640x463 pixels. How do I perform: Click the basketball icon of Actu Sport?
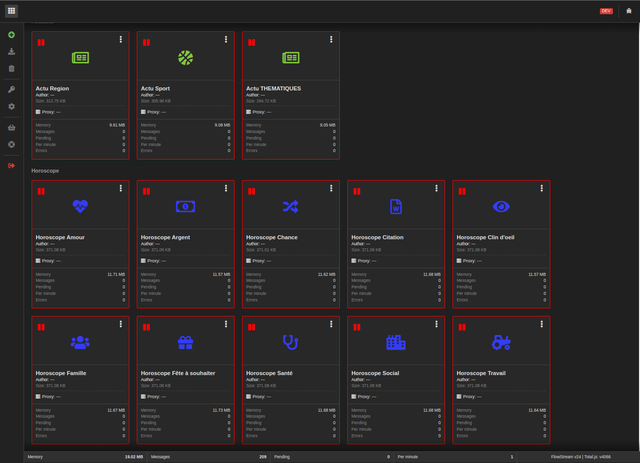tap(186, 58)
